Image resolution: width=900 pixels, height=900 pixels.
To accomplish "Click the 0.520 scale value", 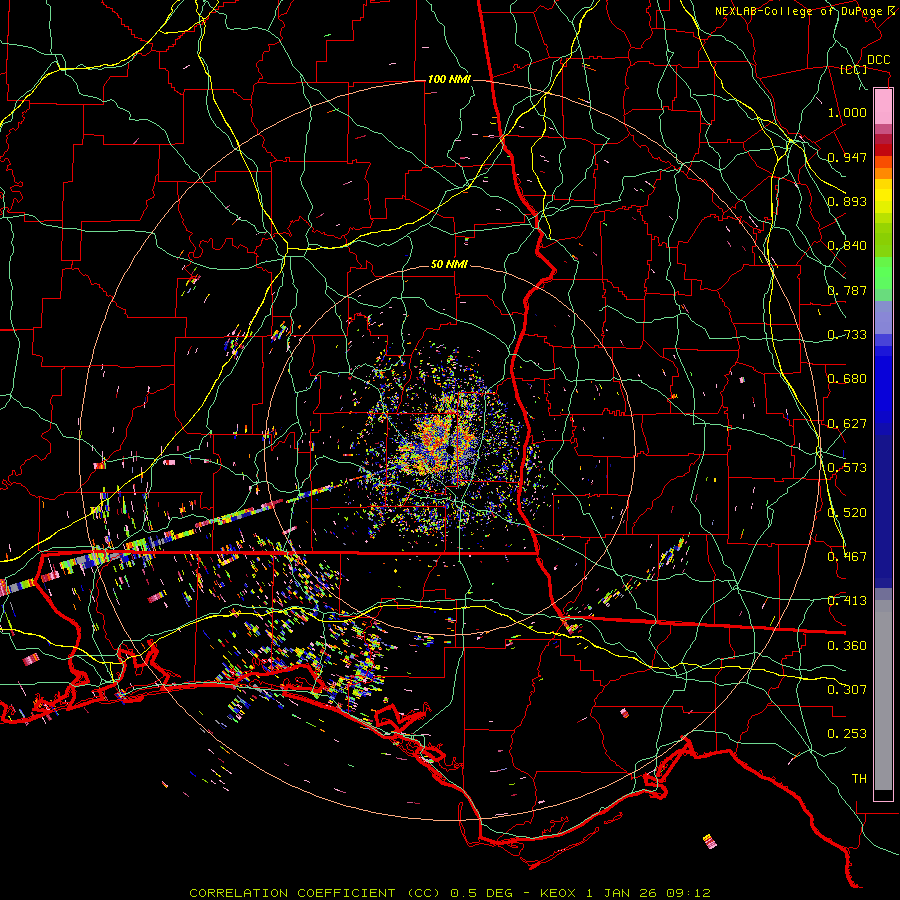I will tap(847, 513).
